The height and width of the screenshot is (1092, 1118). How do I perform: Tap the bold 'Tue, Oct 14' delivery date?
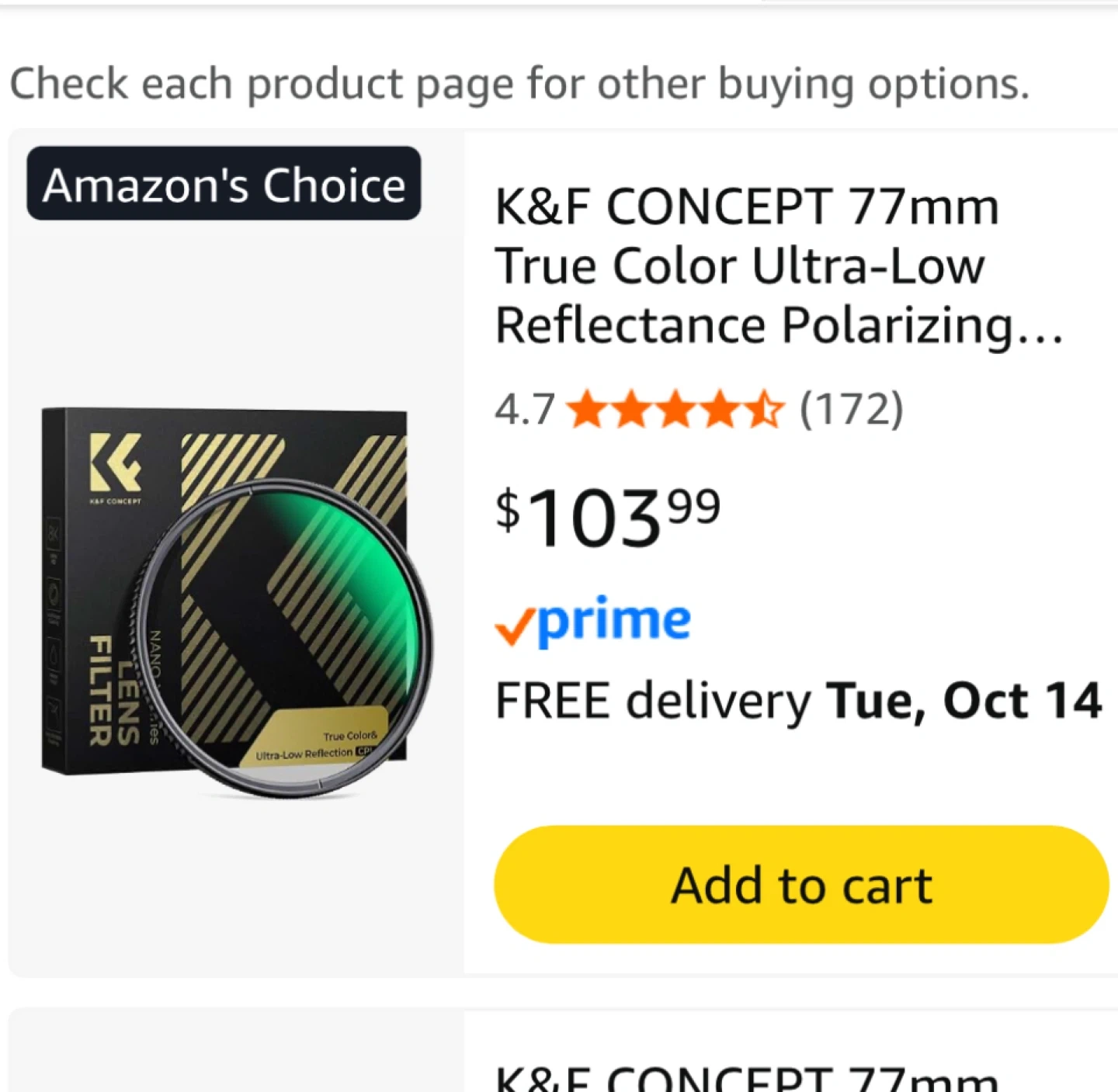pos(963,701)
